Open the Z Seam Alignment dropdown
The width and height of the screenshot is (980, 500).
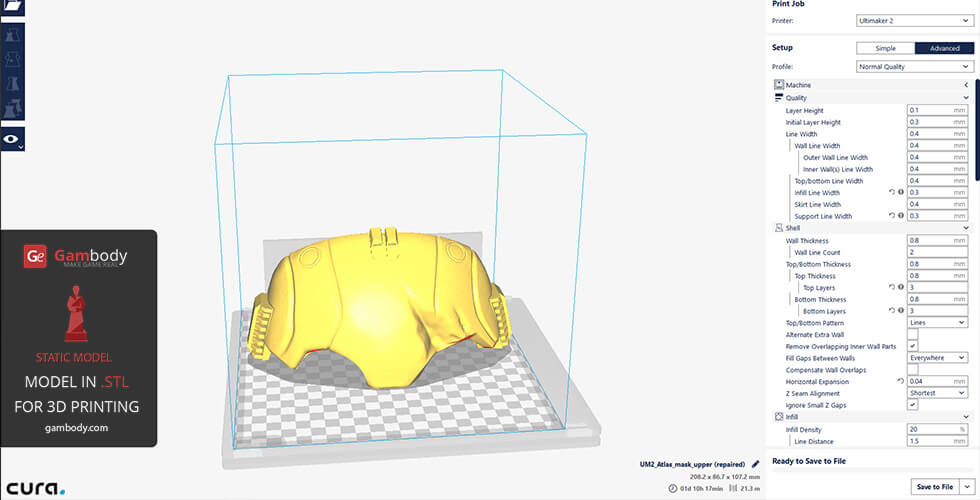tap(937, 393)
